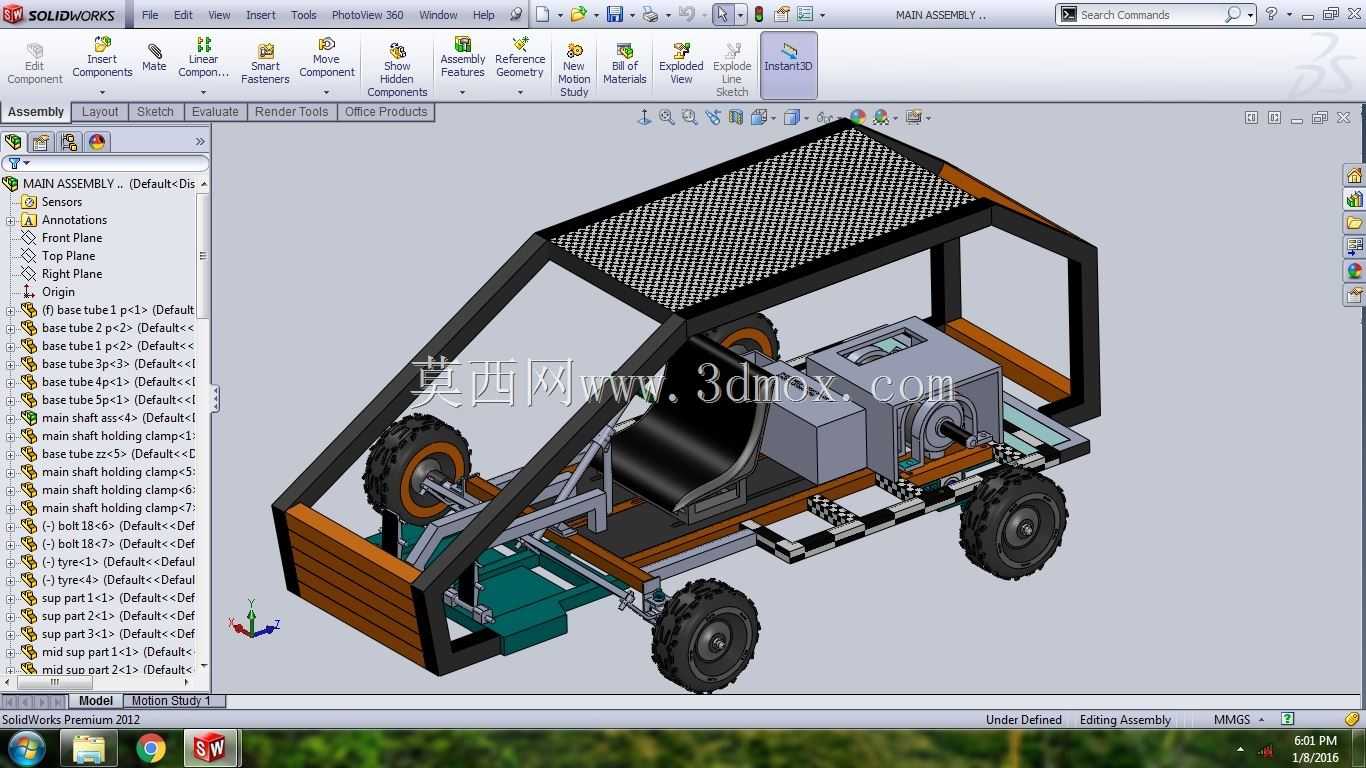The height and width of the screenshot is (768, 1366).
Task: Toggle the Instant3D button
Action: [x=788, y=65]
